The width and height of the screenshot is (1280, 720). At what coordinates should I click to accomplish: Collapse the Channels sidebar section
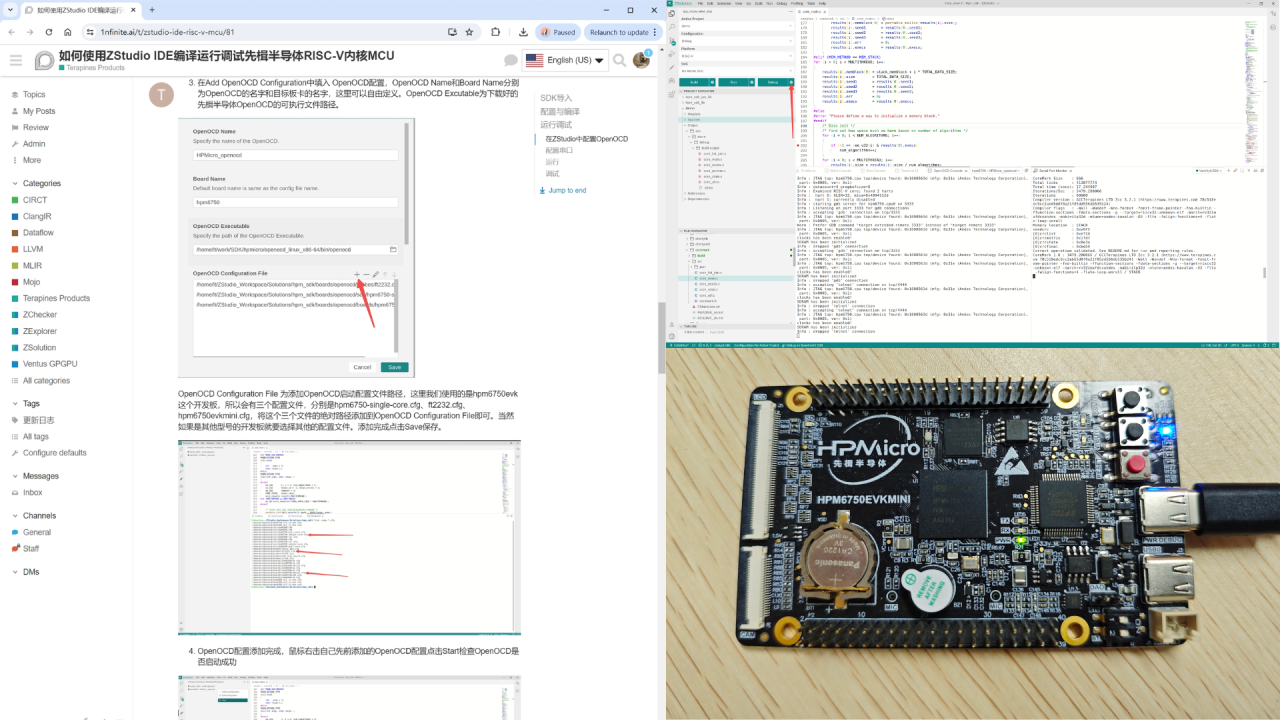pos(33,515)
